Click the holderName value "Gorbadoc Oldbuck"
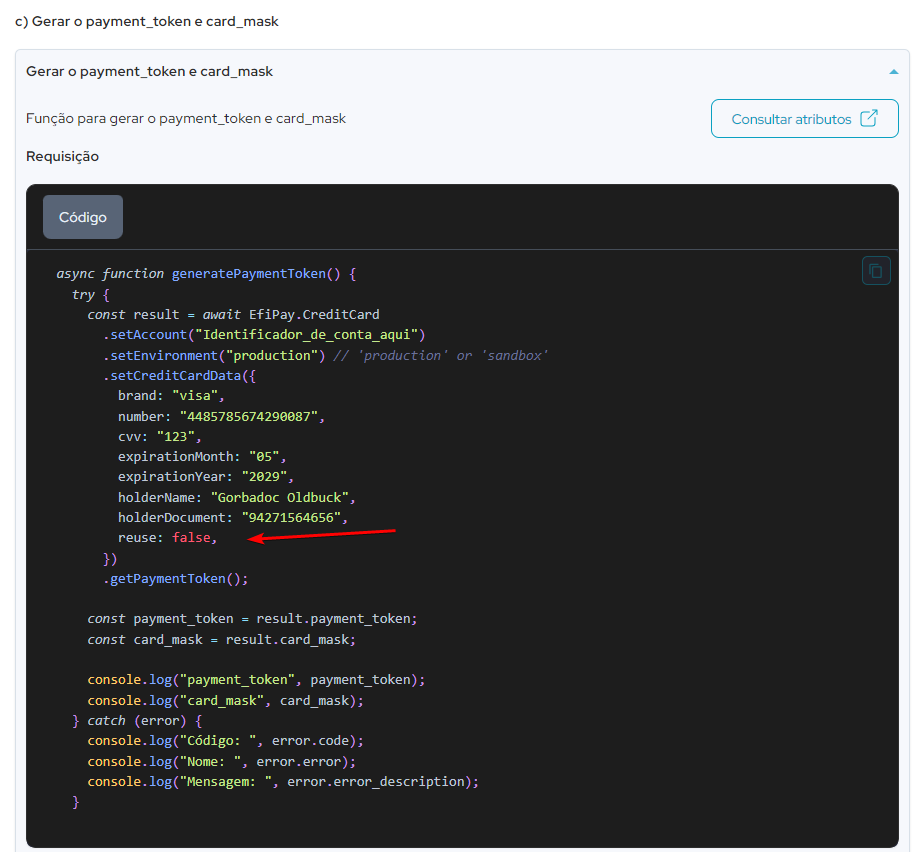Viewport: 918px width, 852px height. tap(279, 498)
